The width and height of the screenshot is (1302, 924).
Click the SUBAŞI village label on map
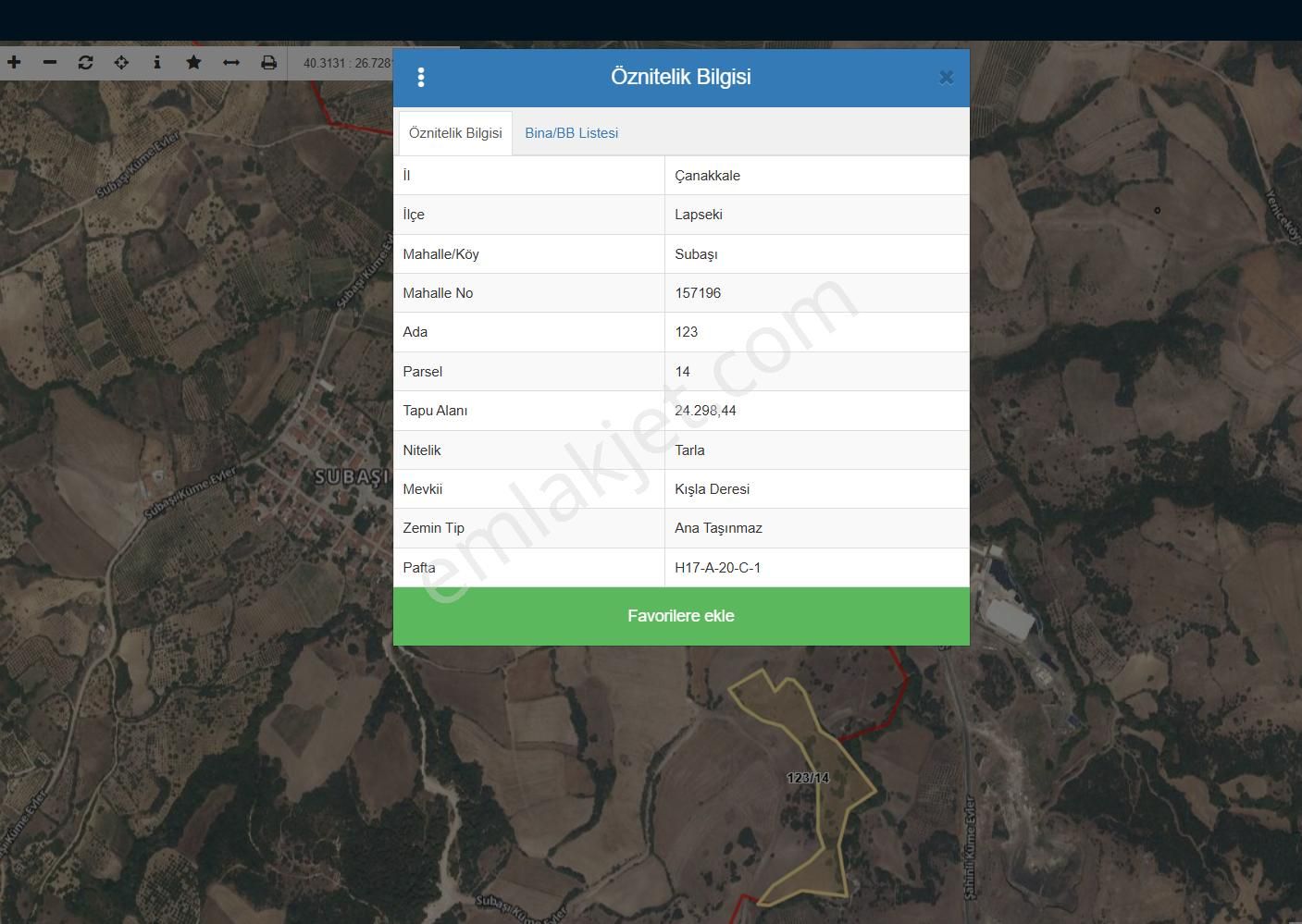(x=352, y=477)
